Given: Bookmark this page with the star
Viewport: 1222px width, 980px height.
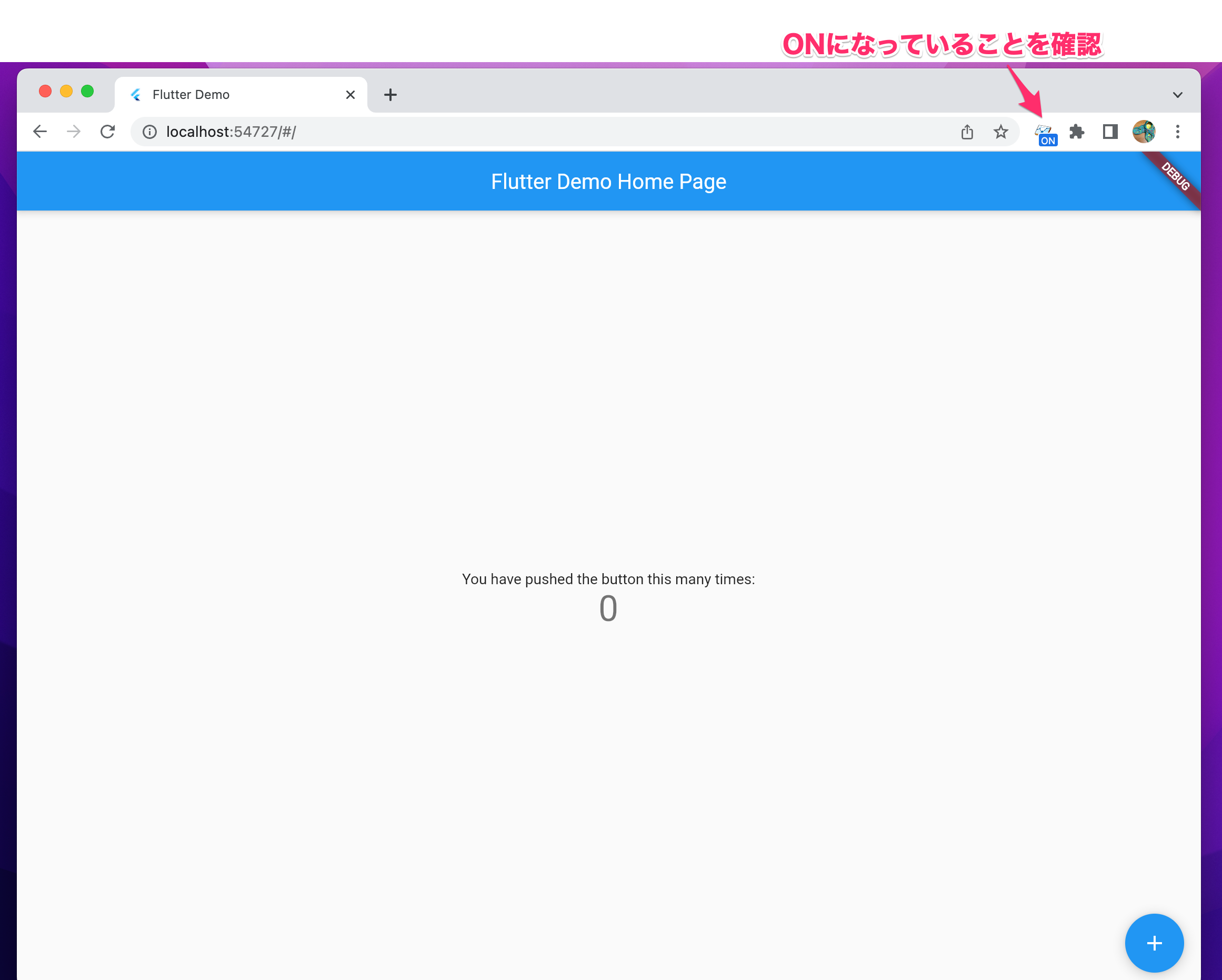Looking at the screenshot, I should tap(1001, 132).
